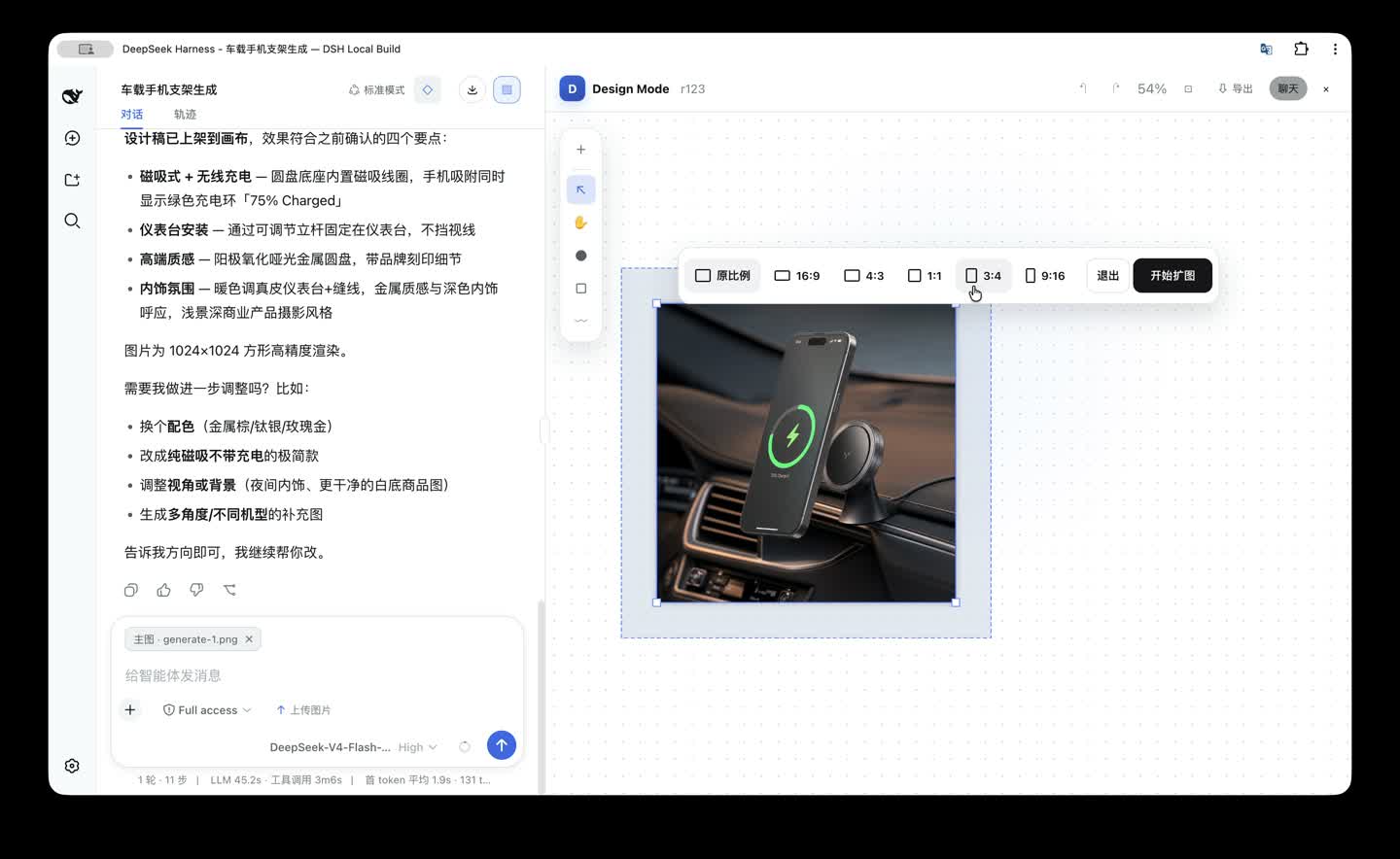Click the download icon in chat header
This screenshot has width=1400, height=859.
[x=472, y=89]
